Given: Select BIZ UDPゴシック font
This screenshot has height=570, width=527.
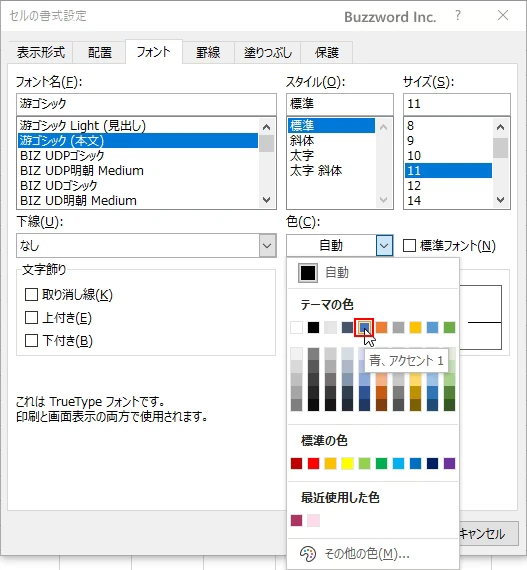Looking at the screenshot, I should (138, 156).
